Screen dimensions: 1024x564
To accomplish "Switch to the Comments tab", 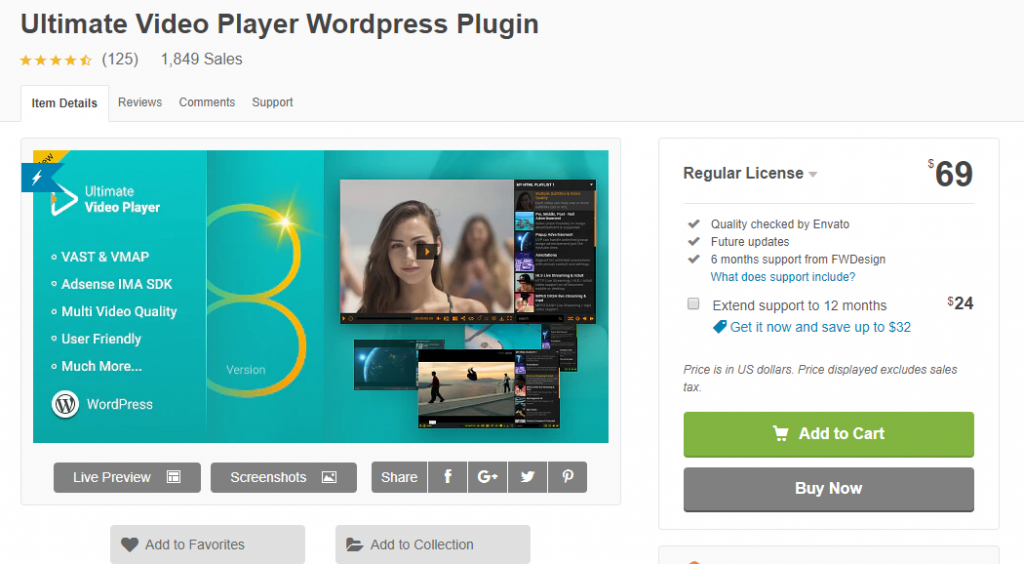I will coord(207,102).
